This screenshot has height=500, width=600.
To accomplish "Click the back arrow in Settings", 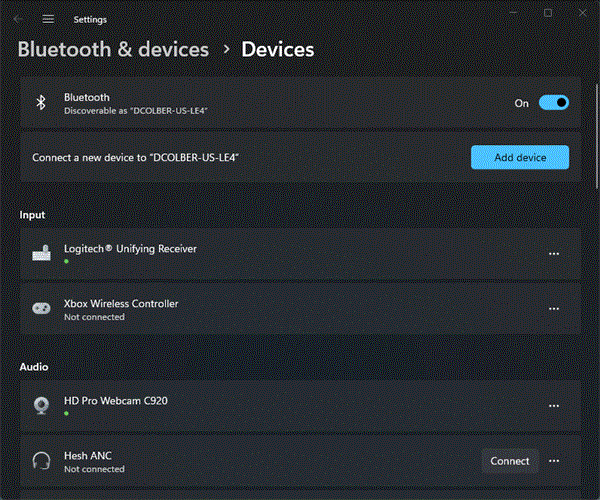I will coord(18,19).
